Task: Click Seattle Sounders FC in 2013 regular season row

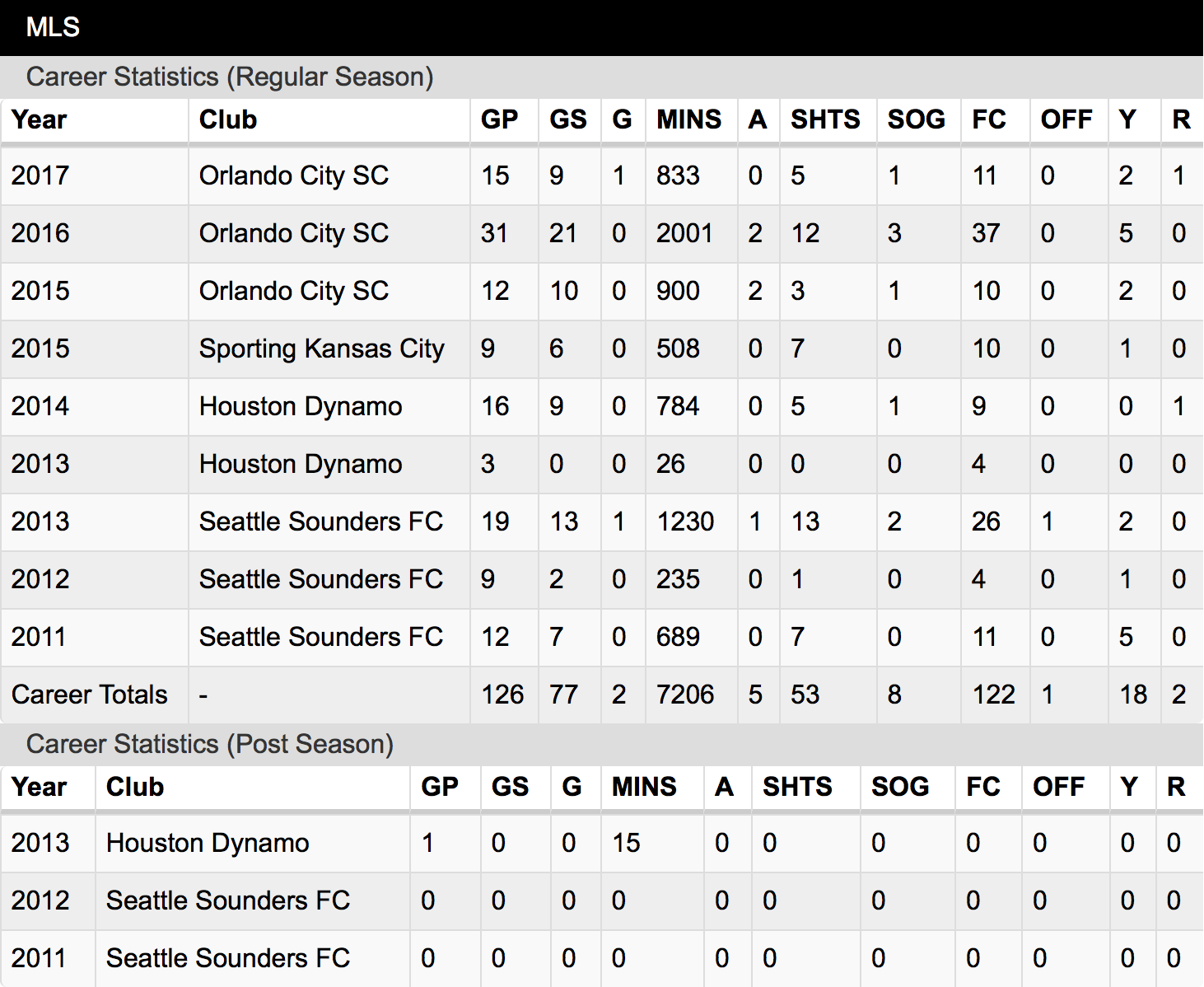Action: click(x=321, y=522)
